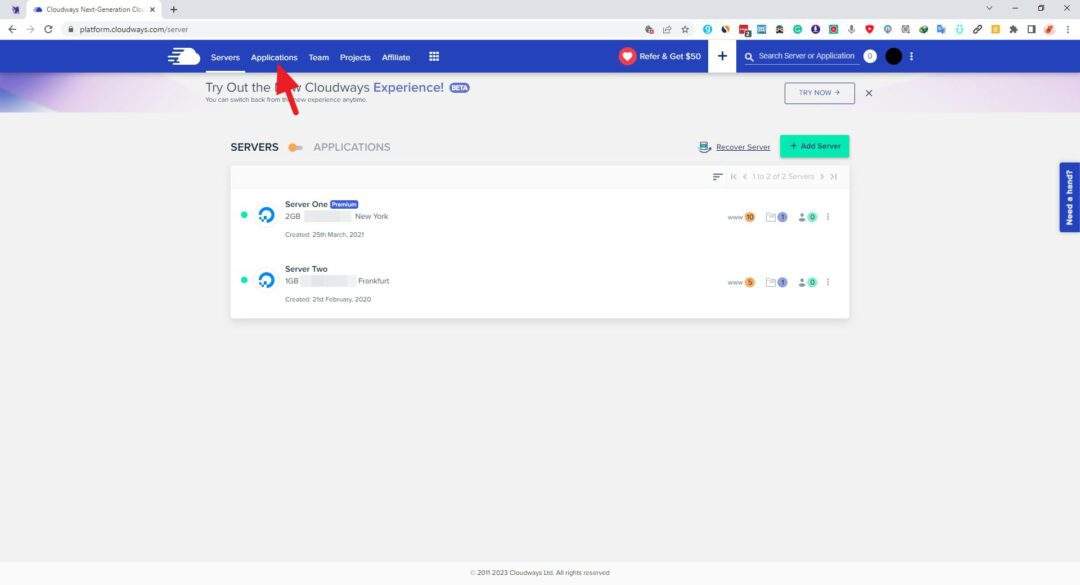Click the Recover Server link
The image size is (1080, 585).
(743, 147)
